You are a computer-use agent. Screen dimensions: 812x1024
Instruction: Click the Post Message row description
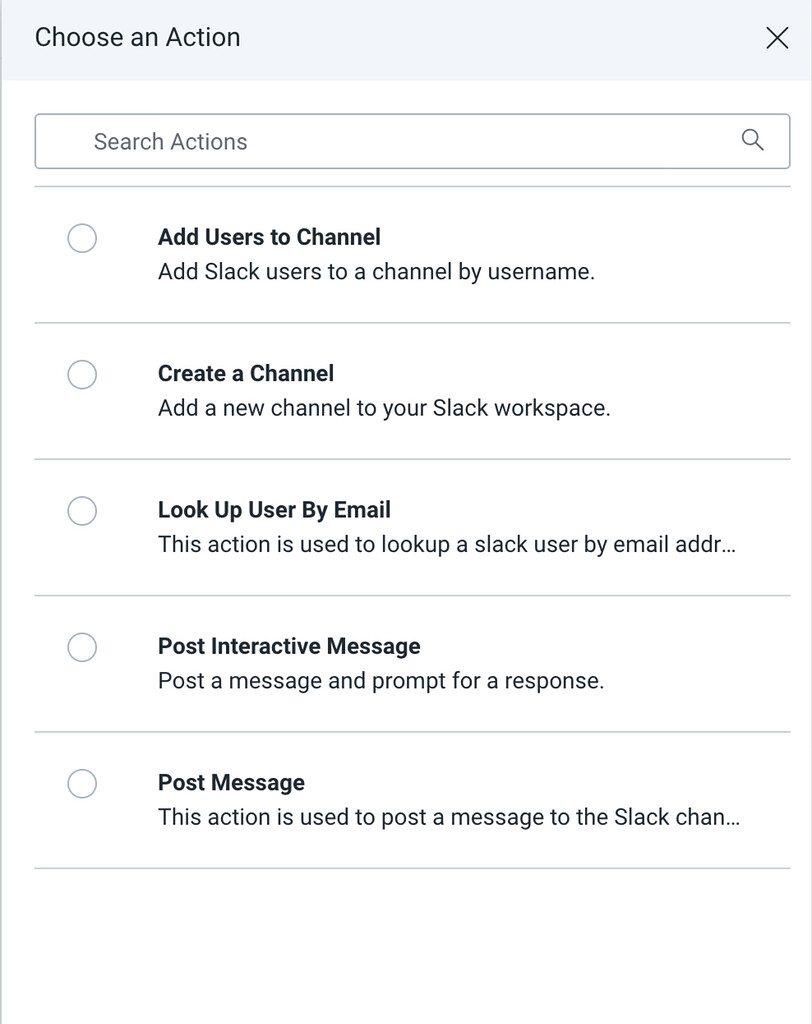coord(448,816)
